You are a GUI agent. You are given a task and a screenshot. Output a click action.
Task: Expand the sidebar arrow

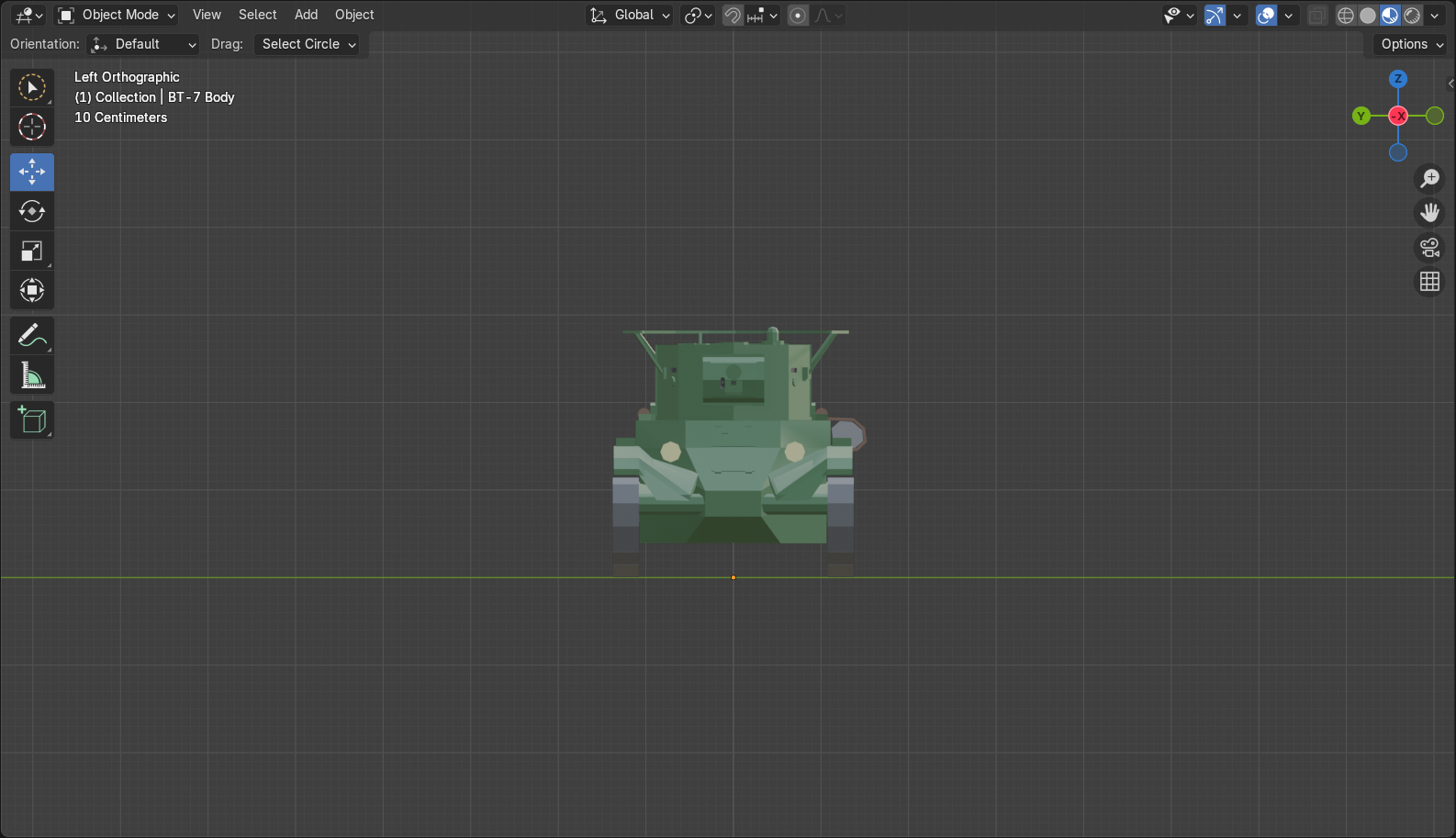tap(1450, 84)
